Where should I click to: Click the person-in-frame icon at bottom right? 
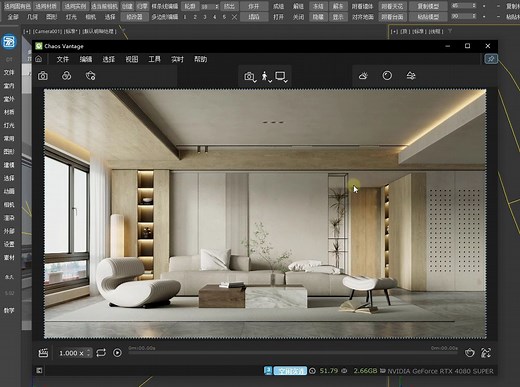tap(486, 353)
